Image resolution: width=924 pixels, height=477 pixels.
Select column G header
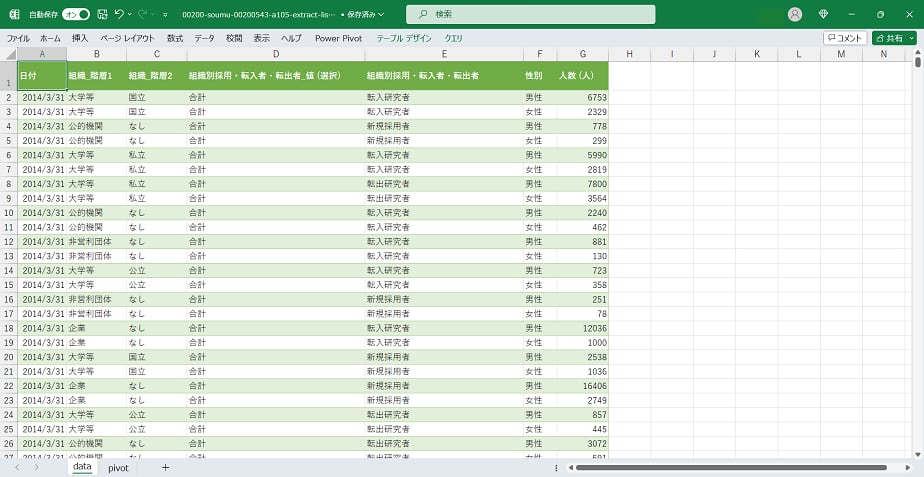click(x=583, y=54)
